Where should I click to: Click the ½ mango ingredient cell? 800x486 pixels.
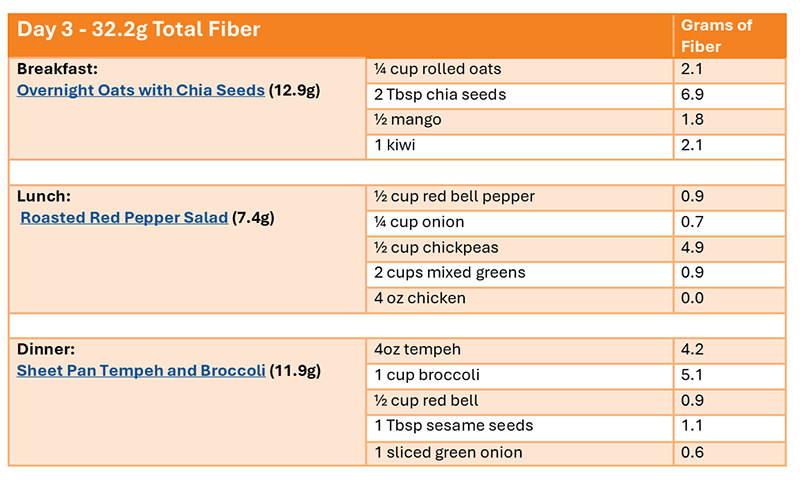coord(408,120)
